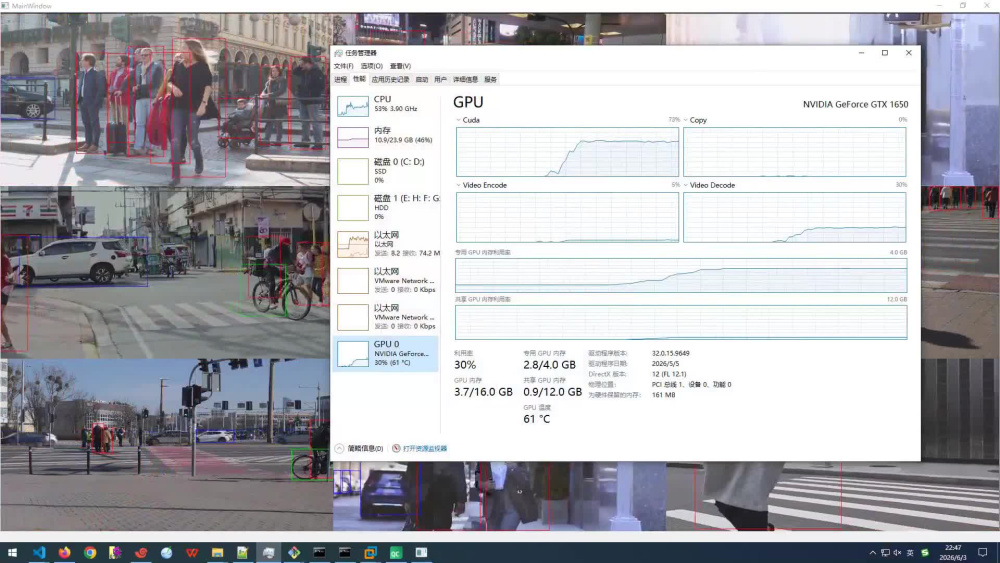
Task: Click the white SUV street video tile
Action: [165, 272]
